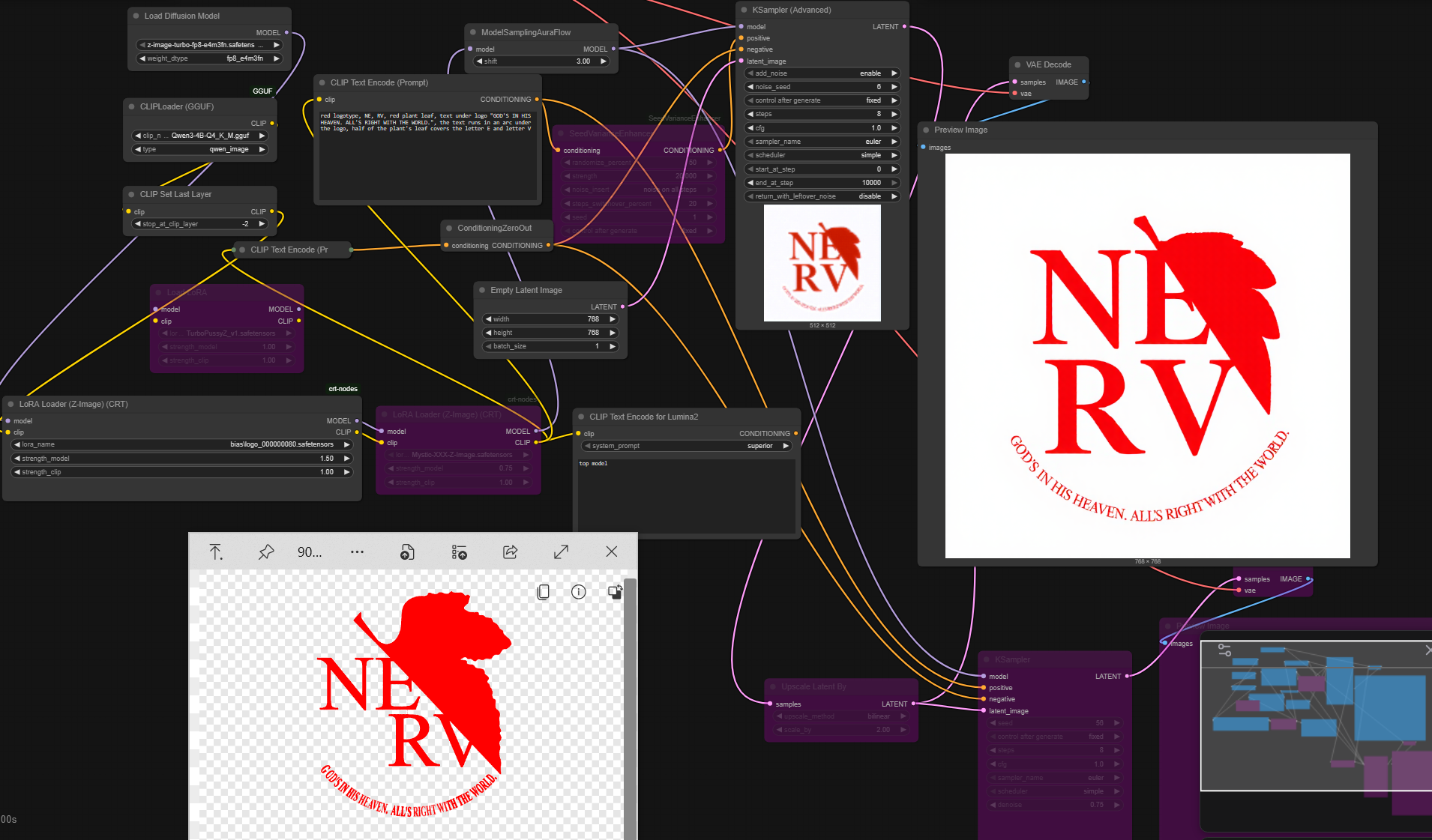
Task: Open the sampler_name dropdown set to euler
Action: pos(822,142)
